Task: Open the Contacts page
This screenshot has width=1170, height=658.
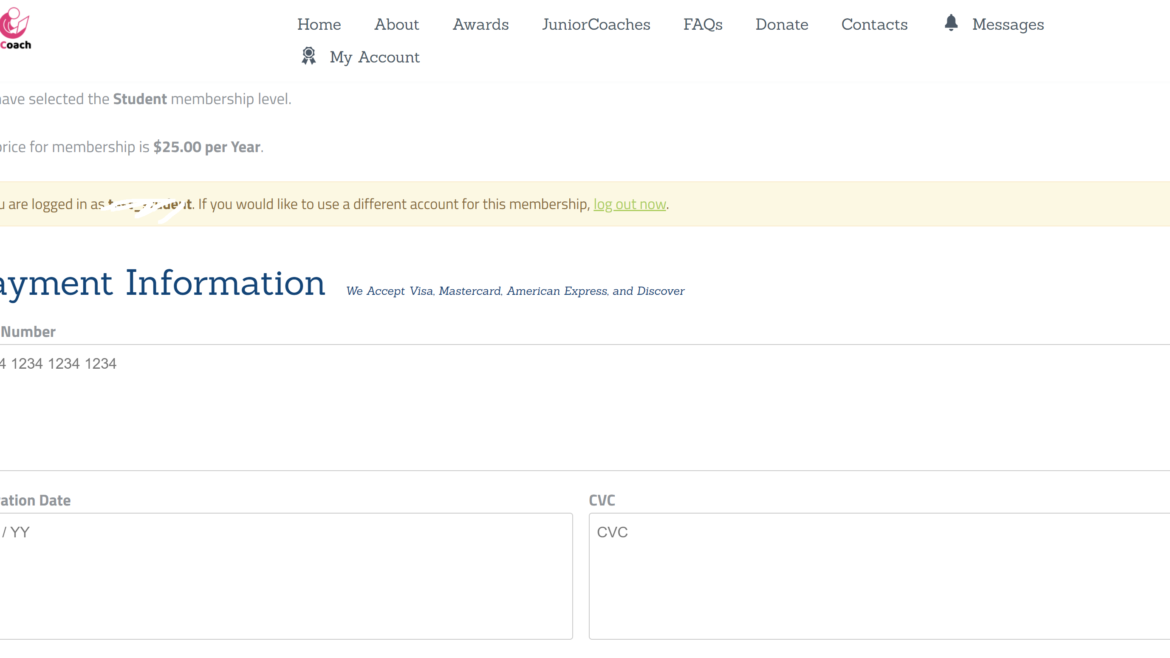Action: 874,24
